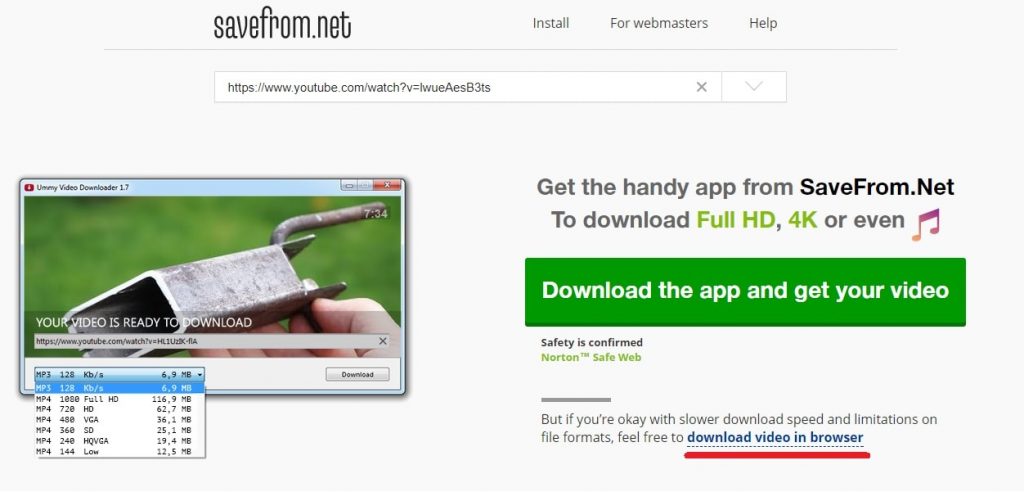The image size is (1024, 492).
Task: Open the Install menu item
Action: (x=551, y=23)
